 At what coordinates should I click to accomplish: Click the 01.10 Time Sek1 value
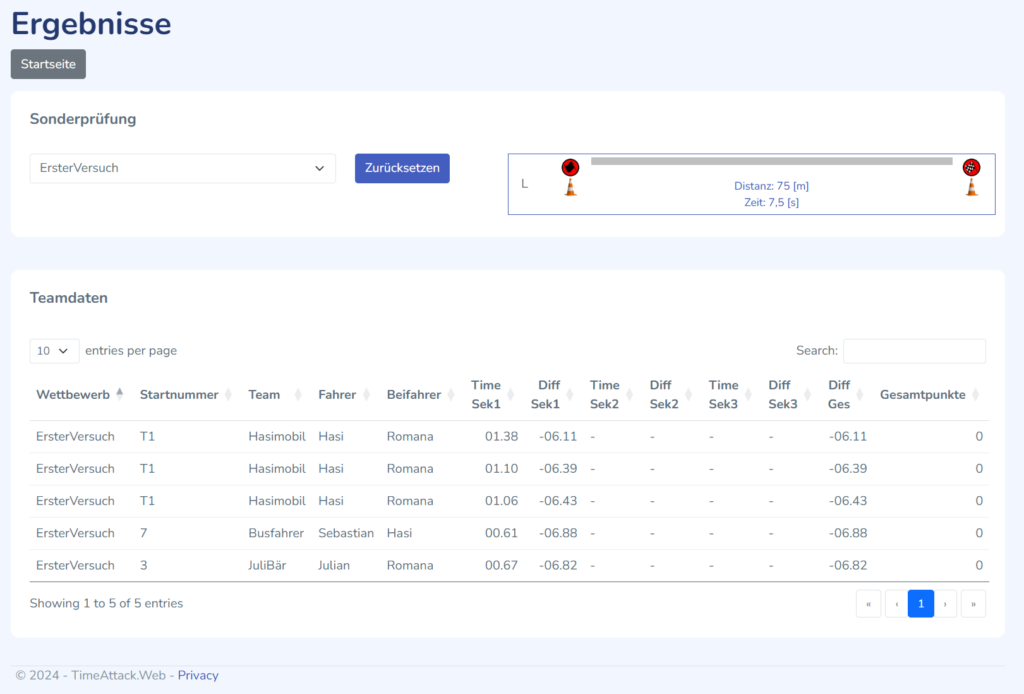[x=501, y=469]
